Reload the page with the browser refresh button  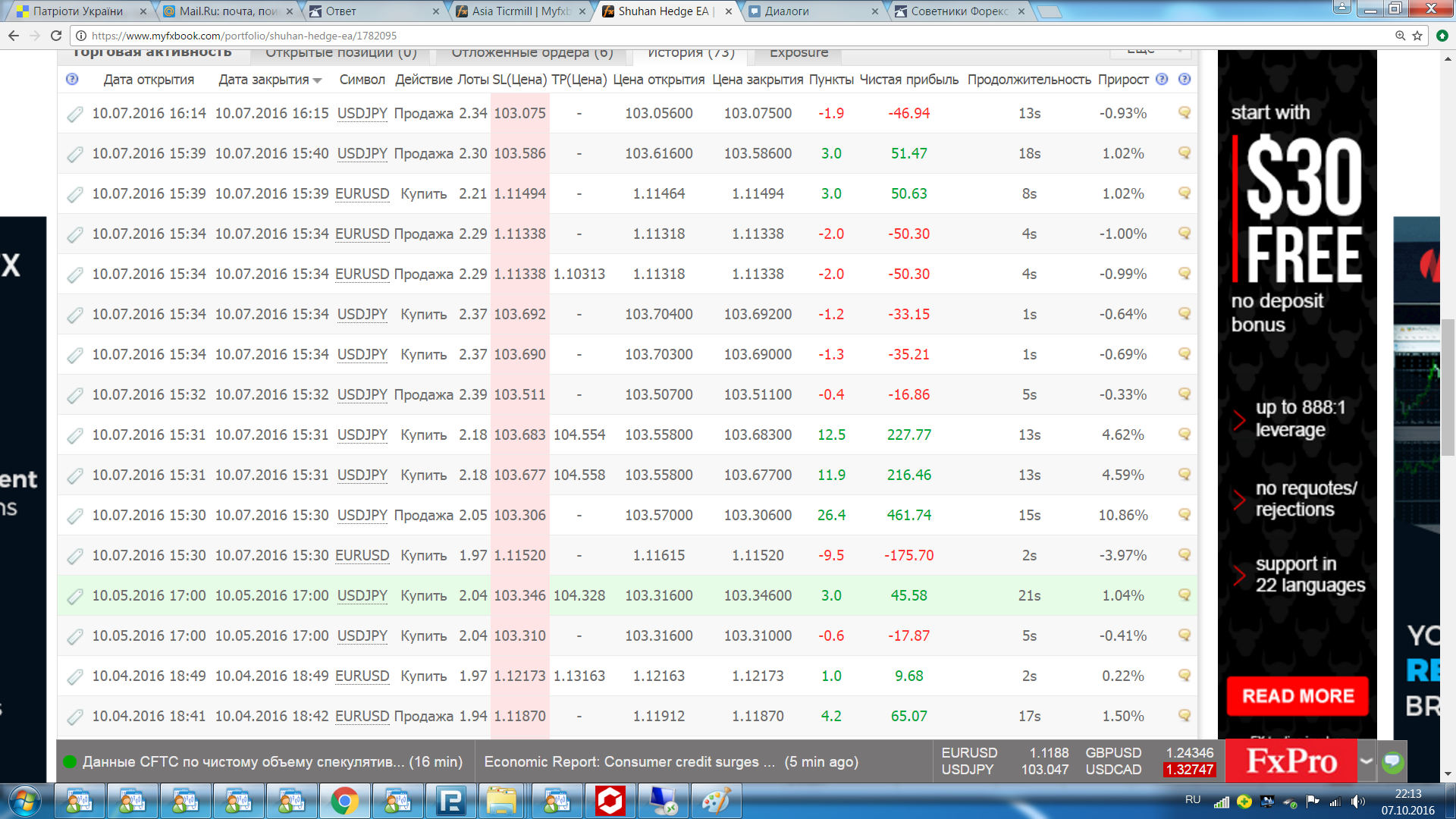point(56,36)
